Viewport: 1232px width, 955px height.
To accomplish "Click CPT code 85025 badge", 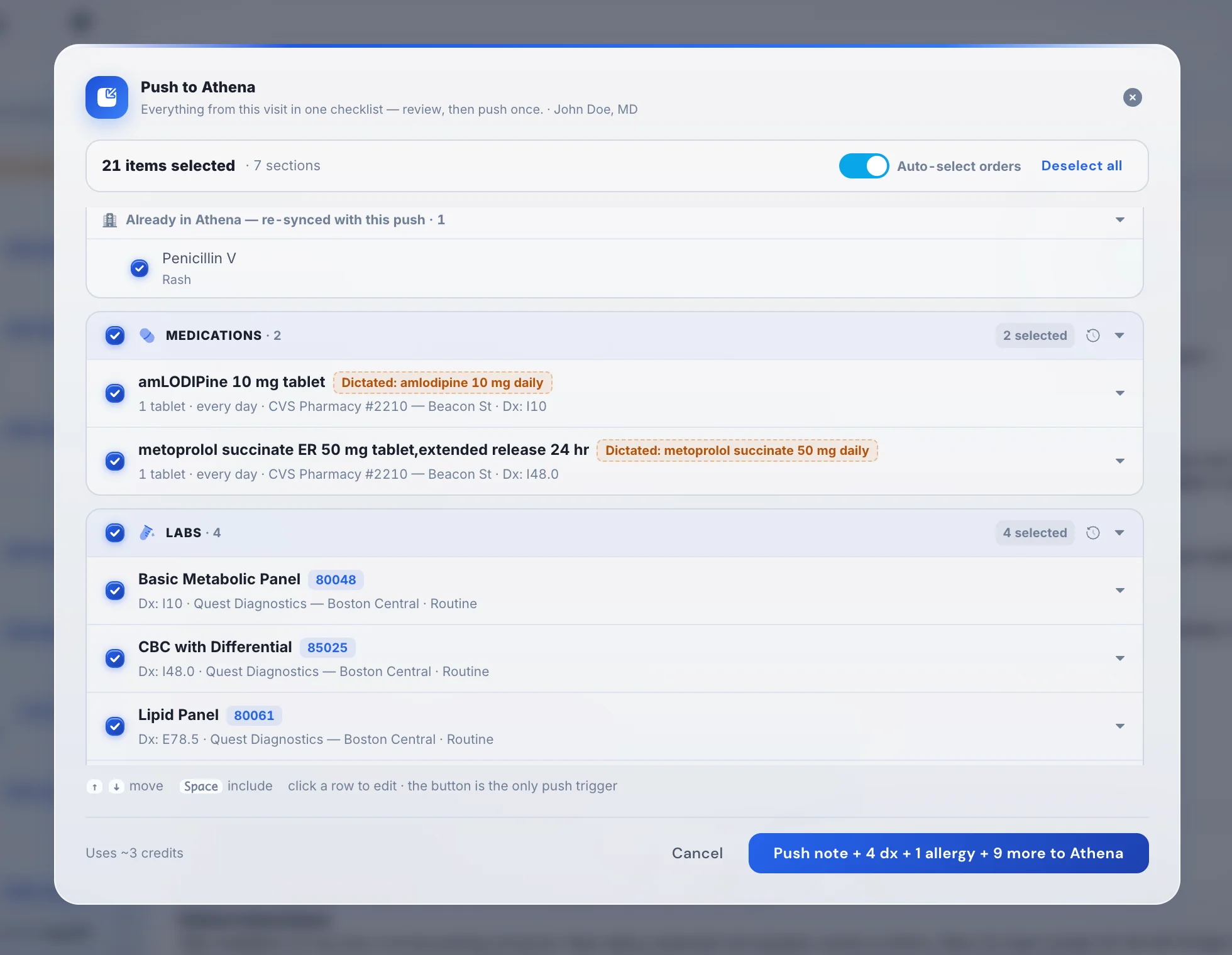I will 327,648.
